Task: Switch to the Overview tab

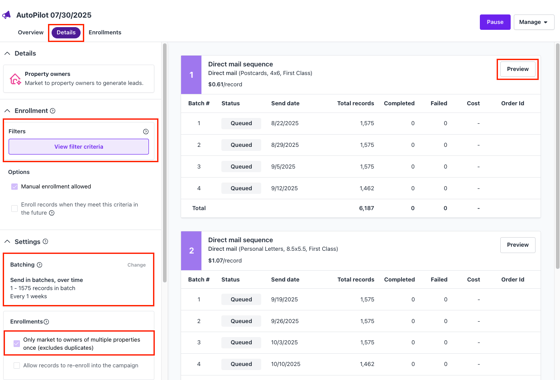Action: (x=31, y=32)
